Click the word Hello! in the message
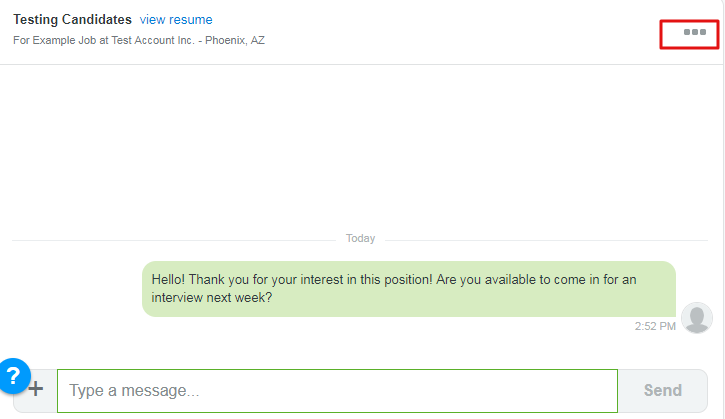The width and height of the screenshot is (725, 419). point(168,280)
